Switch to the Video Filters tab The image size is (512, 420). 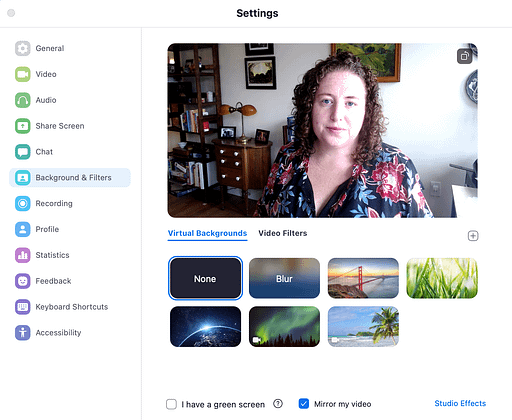pos(283,233)
